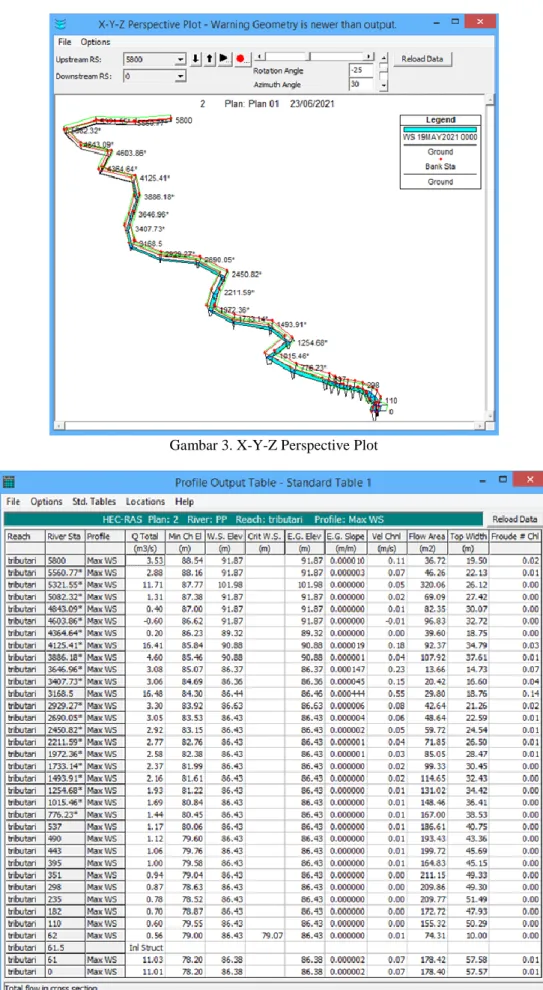The width and height of the screenshot is (543, 990).
Task: Click the Crit W.S. value 79.07
Action: pos(263,935)
